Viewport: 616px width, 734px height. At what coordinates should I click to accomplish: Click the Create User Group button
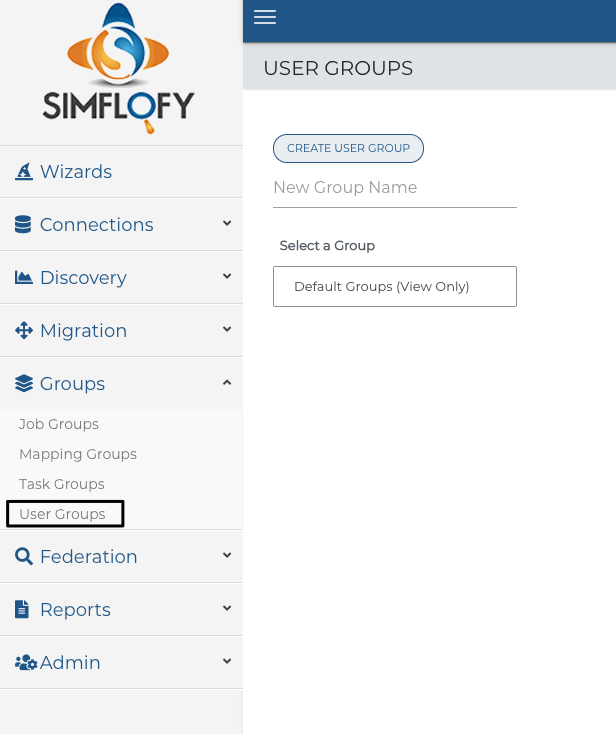coord(348,148)
